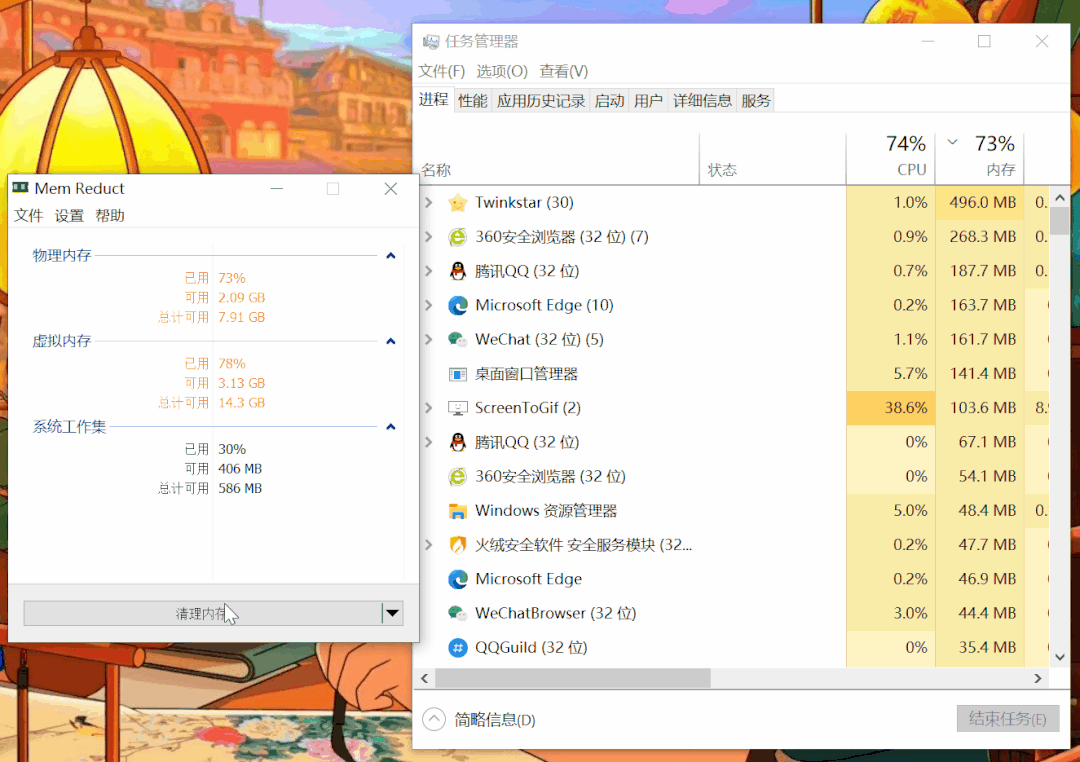
Task: Click the 结束任务(E) button
Action: [x=1008, y=719]
